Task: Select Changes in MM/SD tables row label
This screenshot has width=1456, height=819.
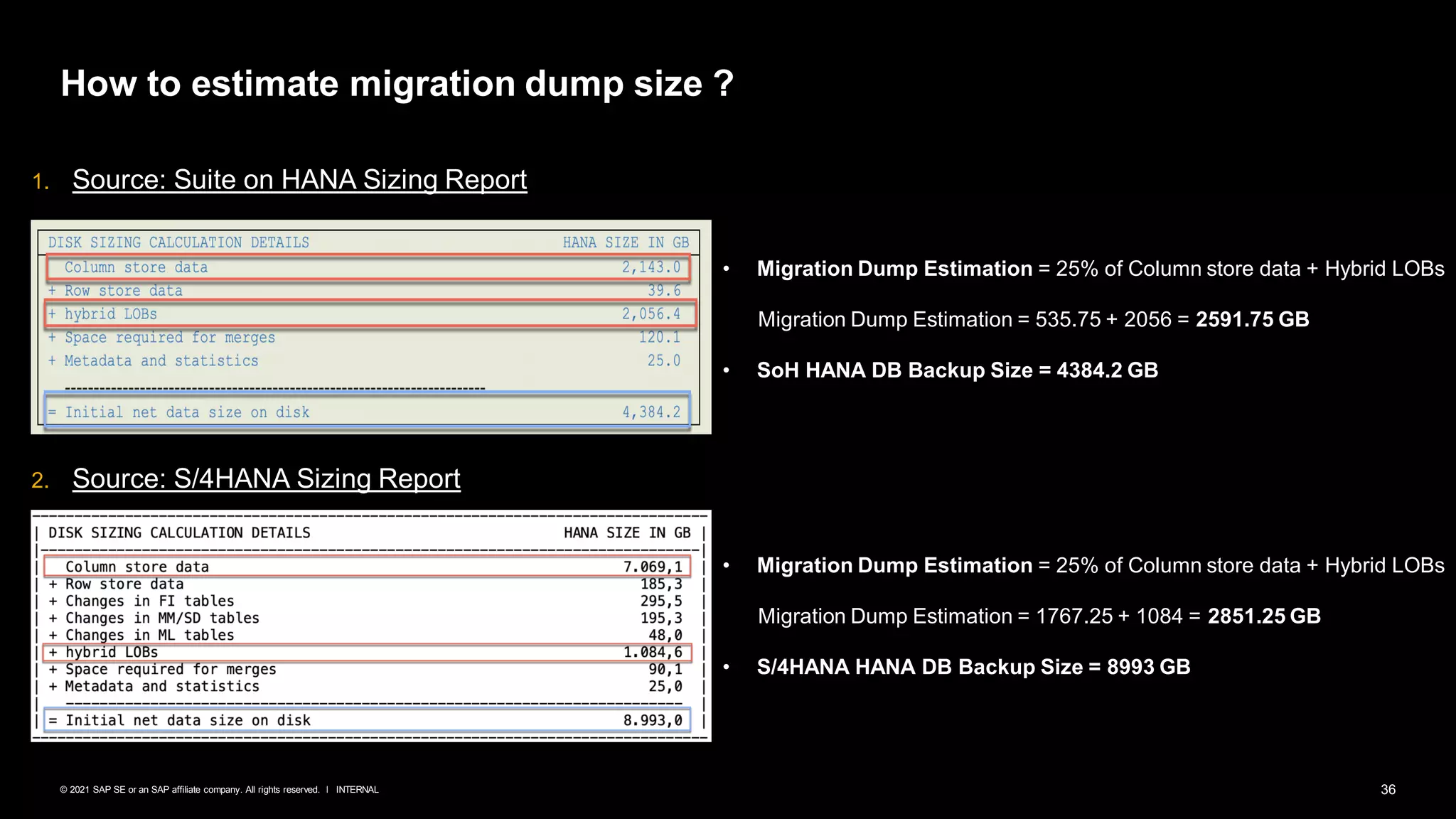Action: 162,619
